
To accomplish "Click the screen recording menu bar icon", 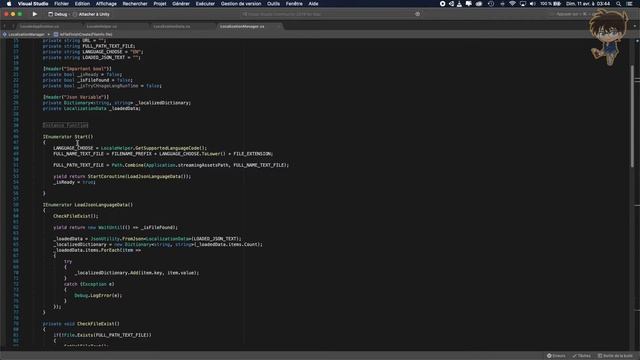I will (x=442, y=4).
